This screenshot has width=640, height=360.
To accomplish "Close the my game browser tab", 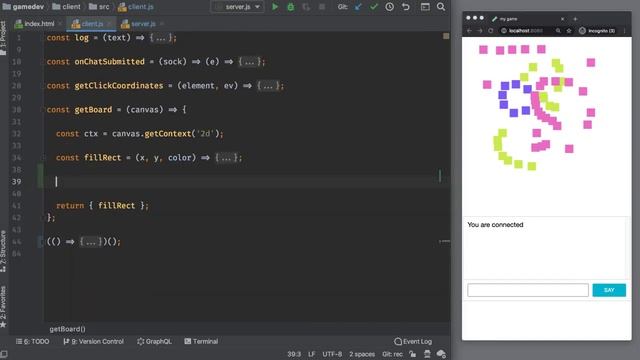I will (x=562, y=19).
